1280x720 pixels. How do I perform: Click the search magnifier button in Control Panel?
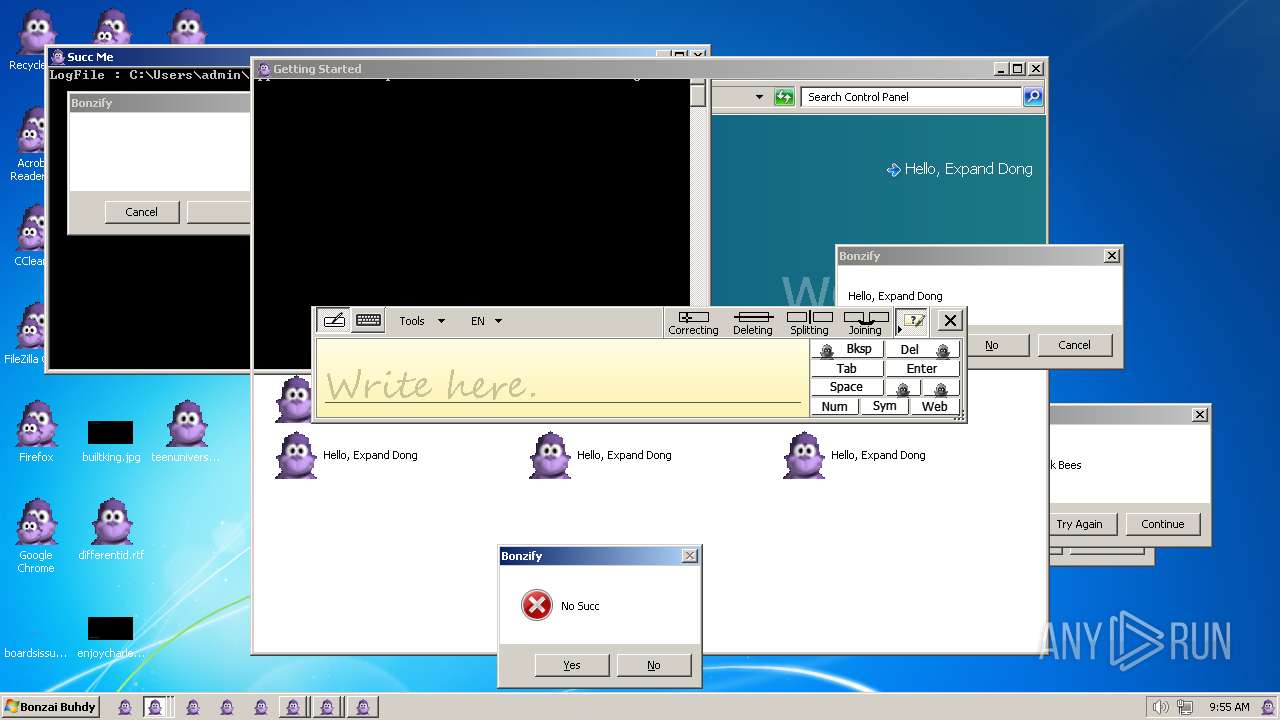(x=1033, y=97)
